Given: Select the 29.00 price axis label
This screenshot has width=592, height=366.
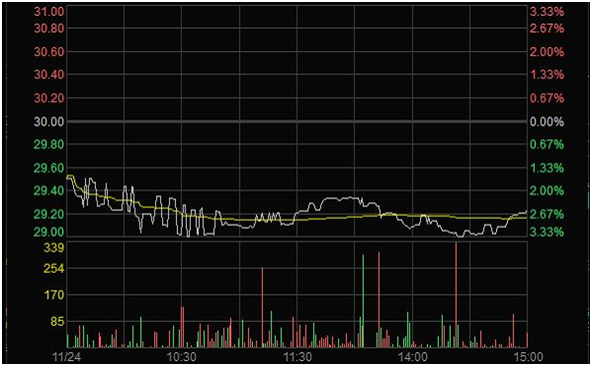Looking at the screenshot, I should click(x=49, y=232).
